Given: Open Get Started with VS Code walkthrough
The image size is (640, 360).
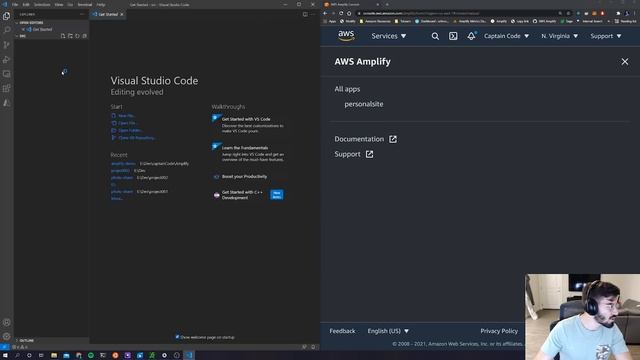Looking at the screenshot, I should (x=248, y=124).
